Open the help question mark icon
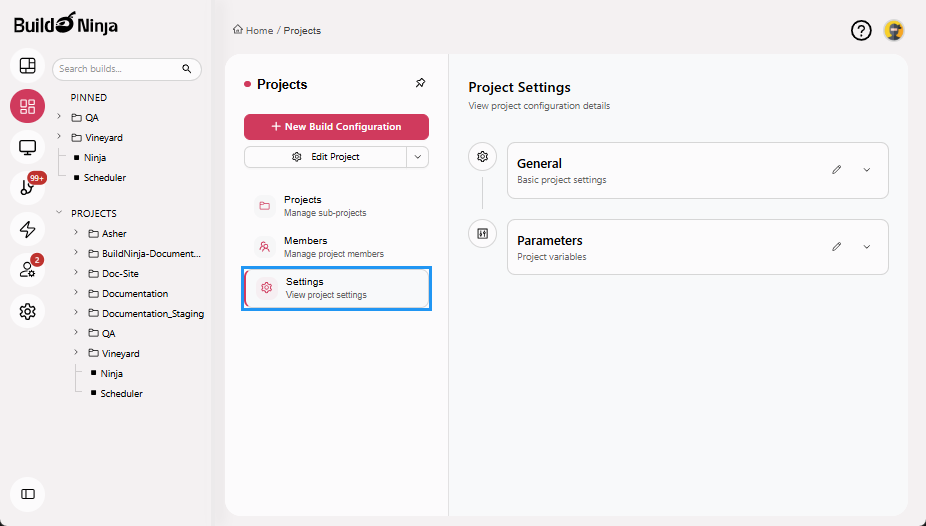 coord(861,30)
